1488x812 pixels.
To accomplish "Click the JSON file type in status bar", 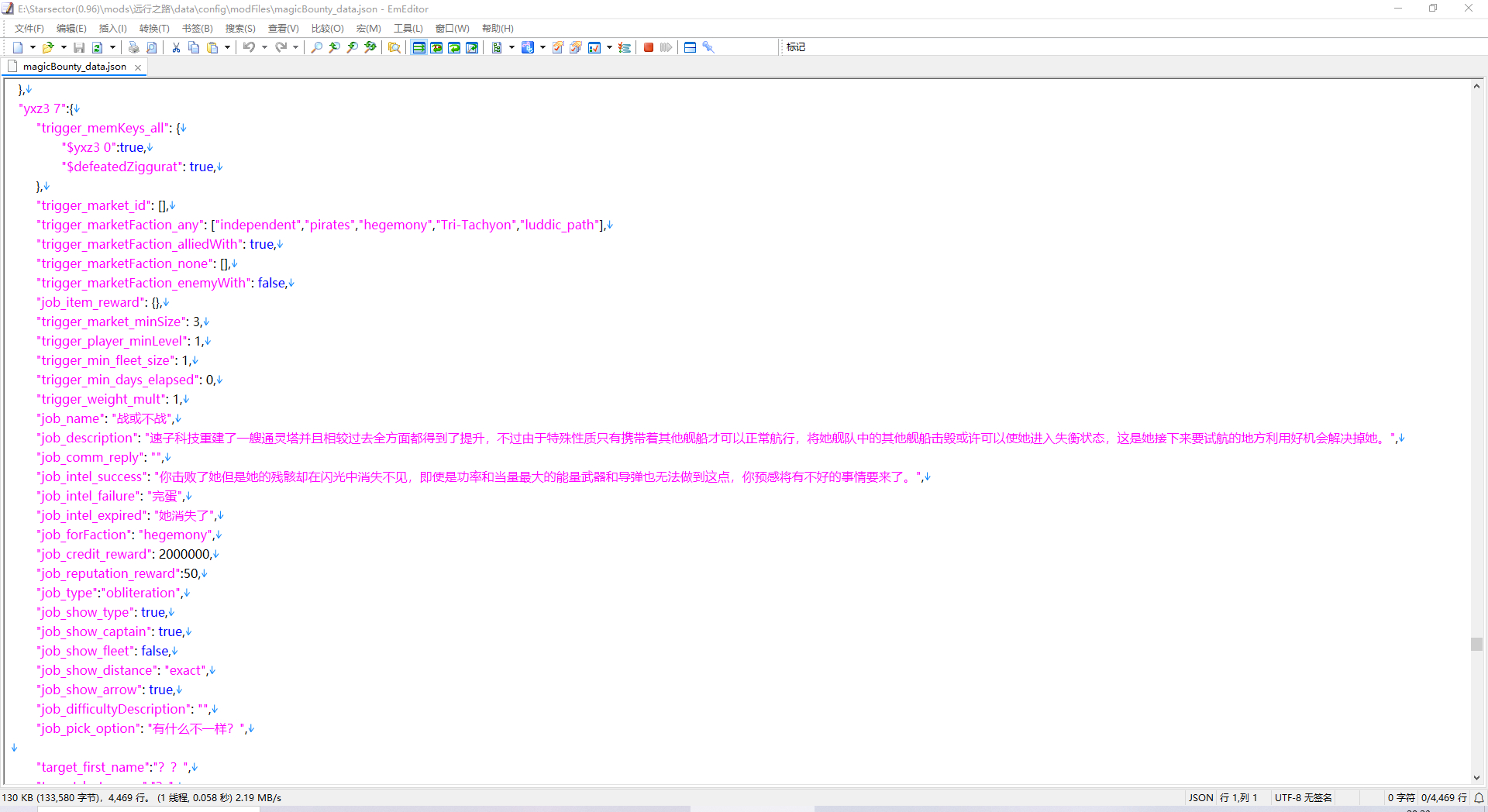I will click(1200, 797).
